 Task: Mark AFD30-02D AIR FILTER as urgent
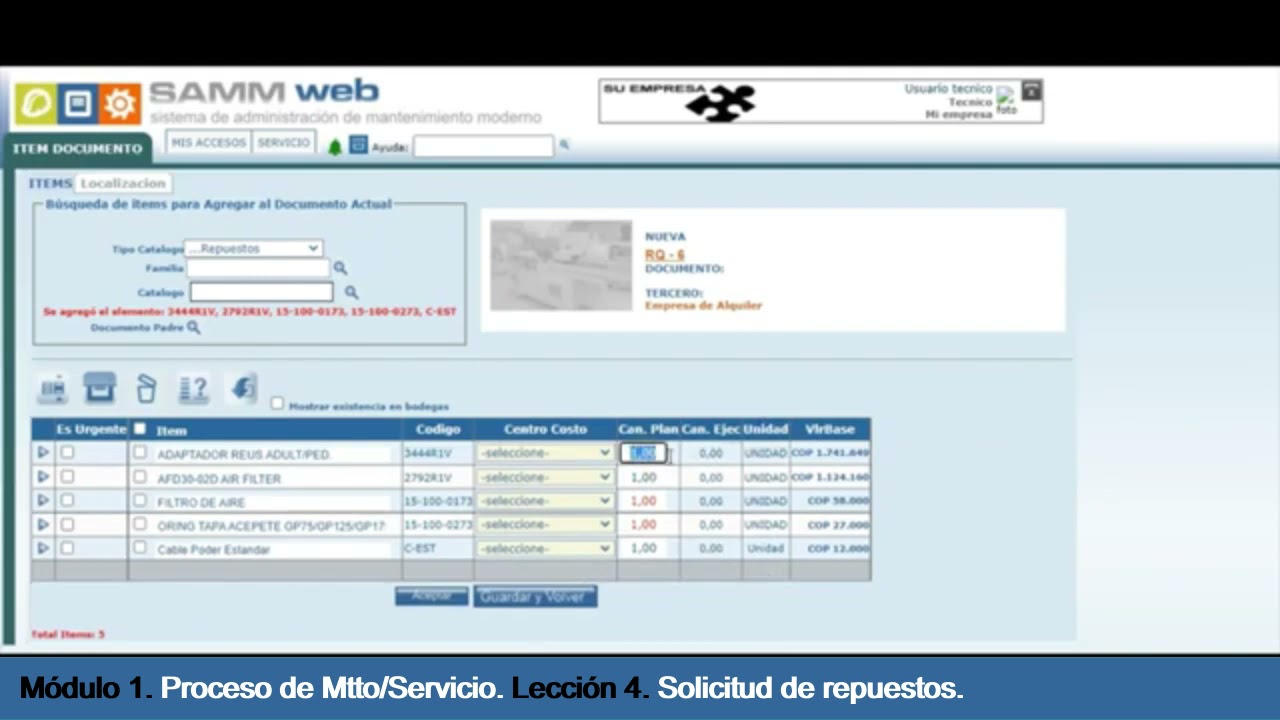[67, 477]
